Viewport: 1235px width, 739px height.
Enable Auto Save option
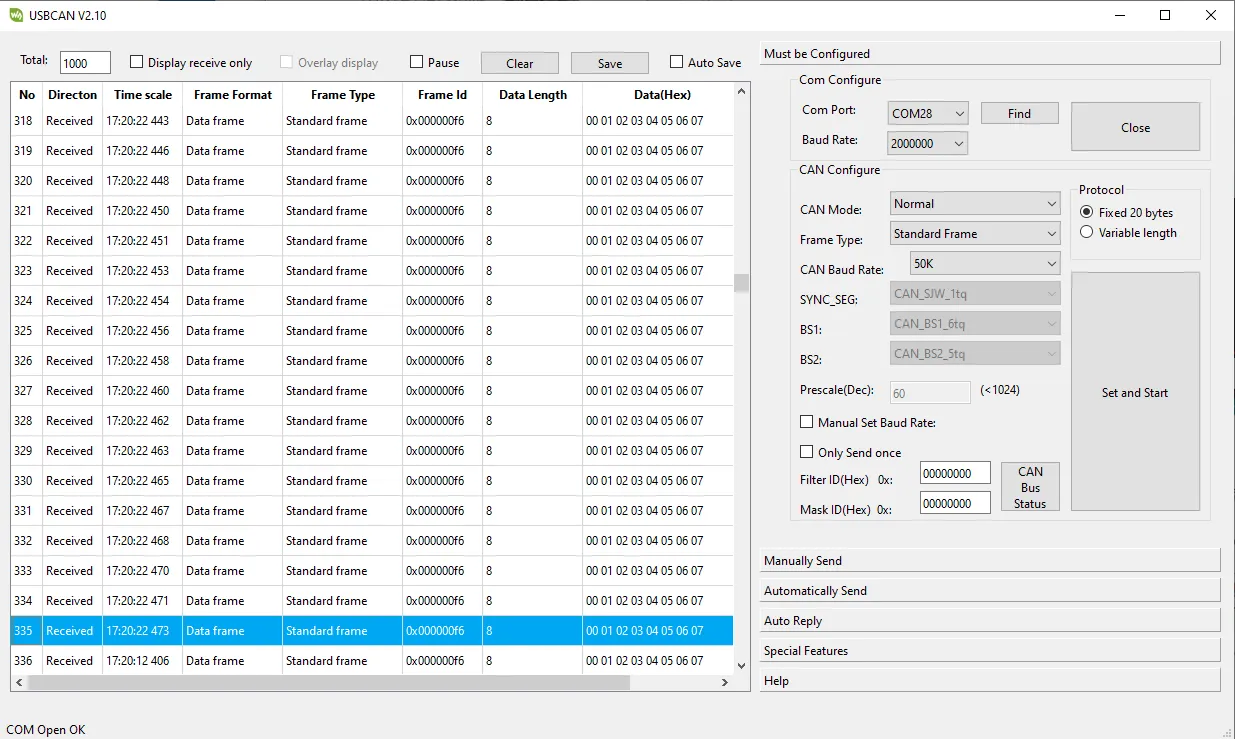point(677,62)
